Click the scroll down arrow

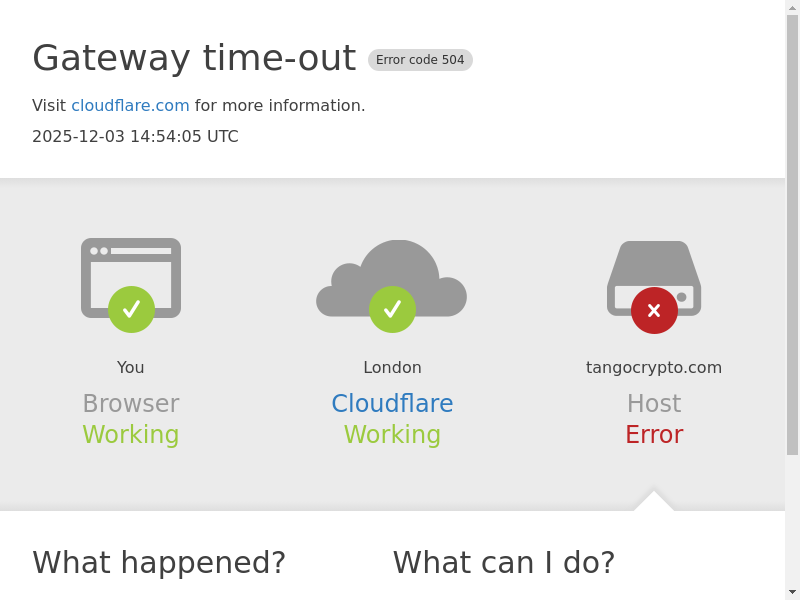point(792,592)
